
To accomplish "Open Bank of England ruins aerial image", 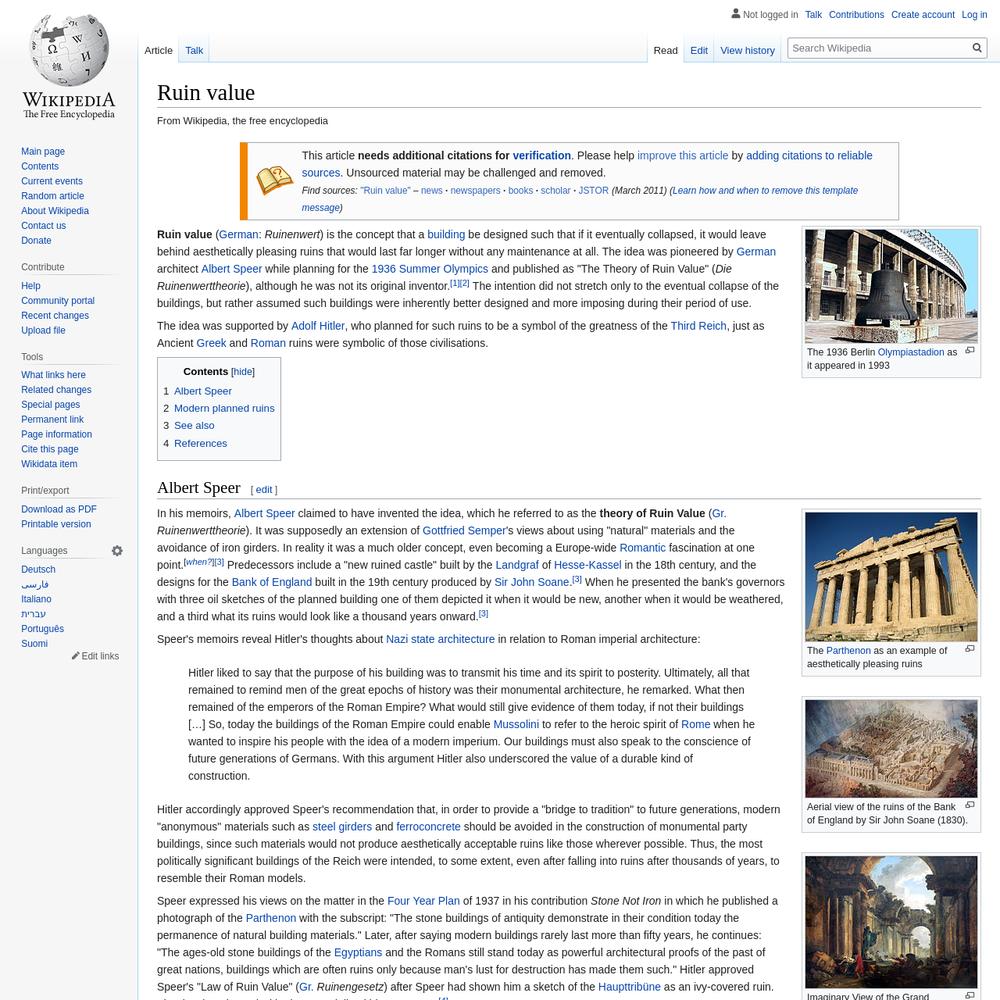I will (891, 749).
